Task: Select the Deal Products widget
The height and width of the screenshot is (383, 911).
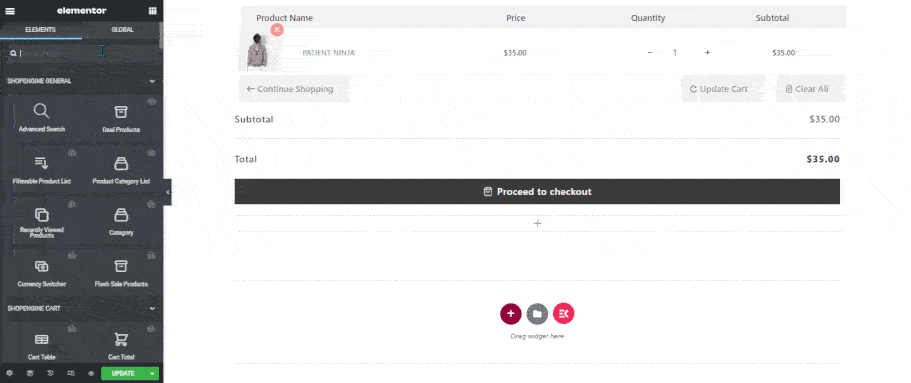Action: click(x=121, y=118)
